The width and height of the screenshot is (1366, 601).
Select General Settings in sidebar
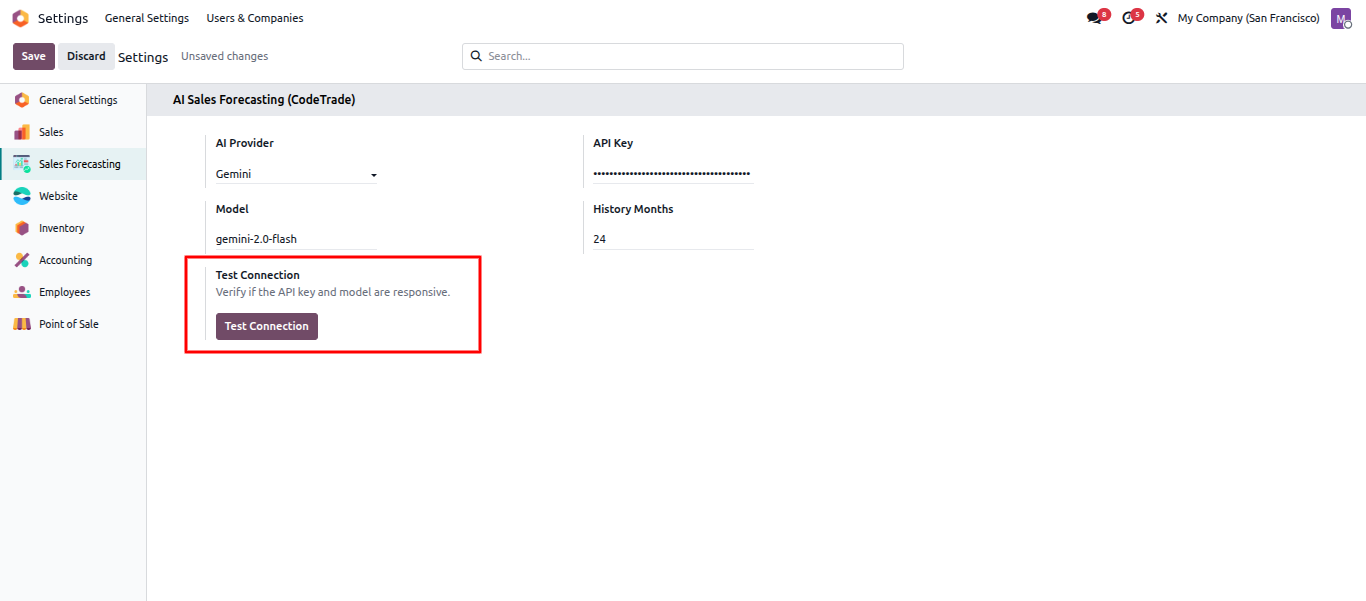(73, 100)
